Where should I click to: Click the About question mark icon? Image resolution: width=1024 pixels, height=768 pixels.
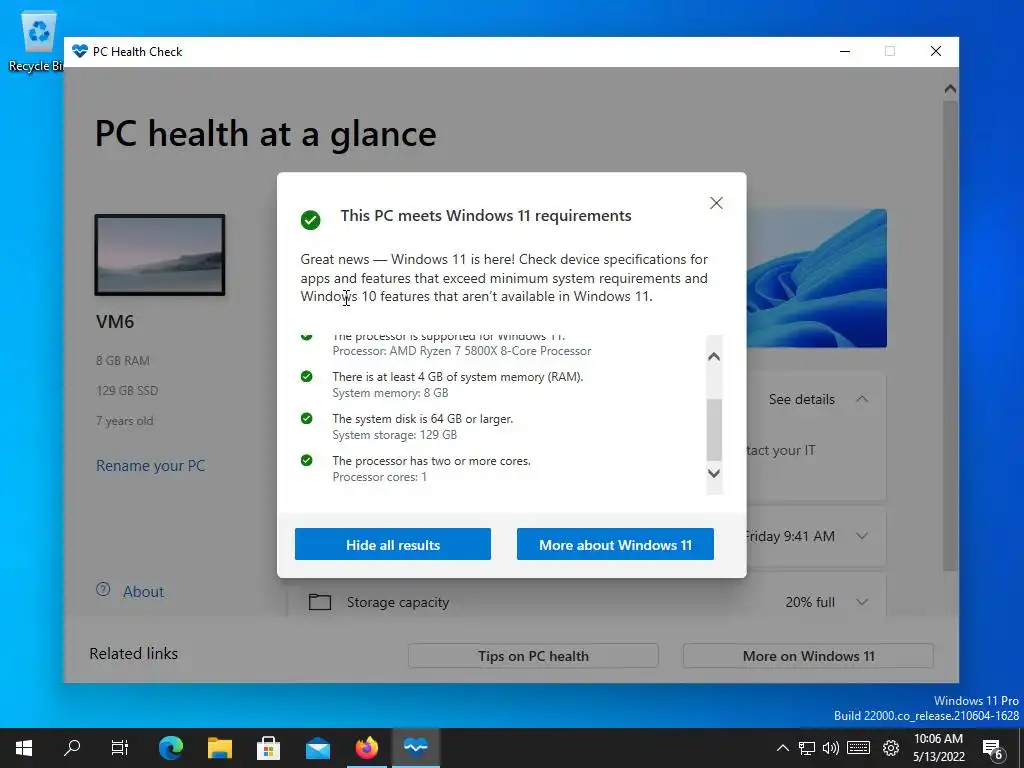(x=103, y=589)
